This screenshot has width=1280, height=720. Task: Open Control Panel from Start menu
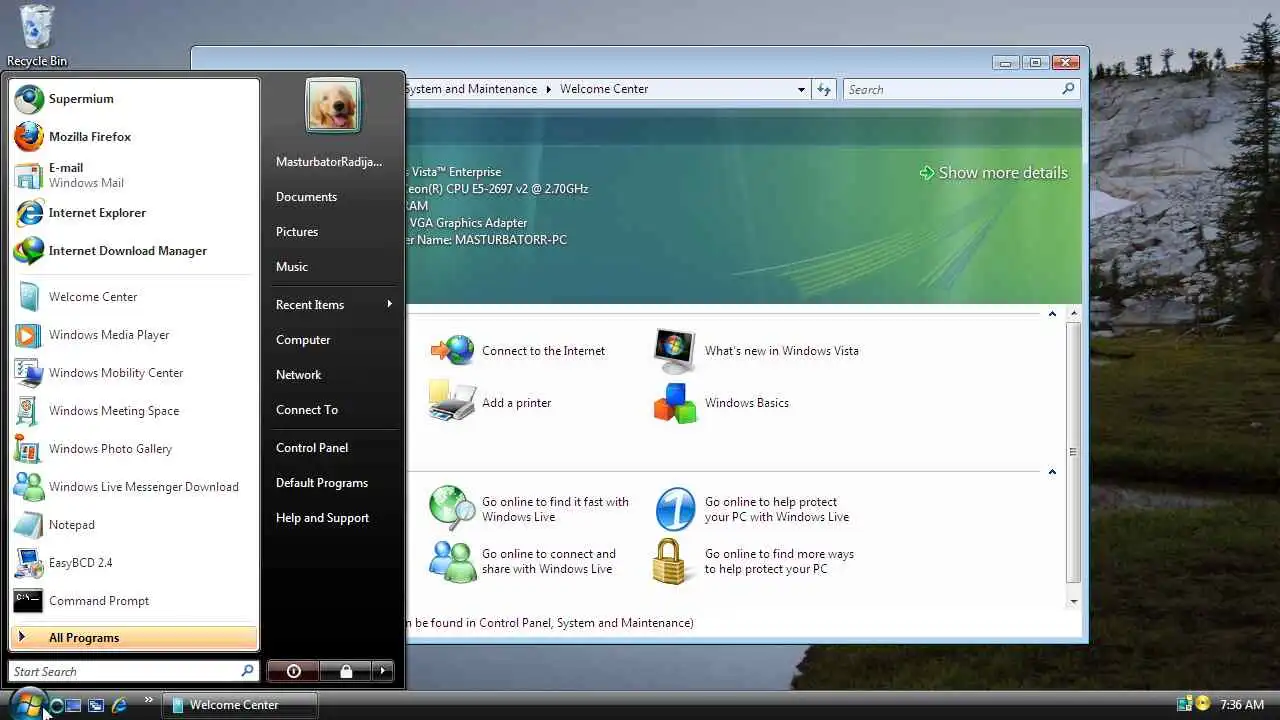(x=334, y=448)
